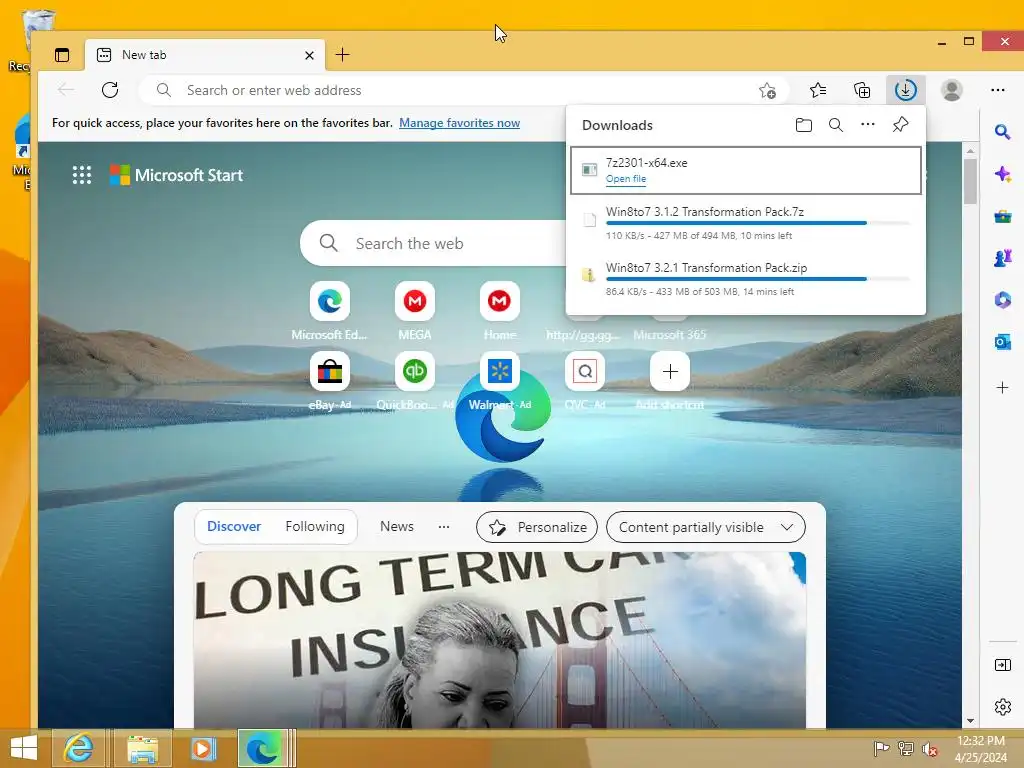Close the New tab tab
This screenshot has height=768, width=1024.
pyautogui.click(x=310, y=56)
